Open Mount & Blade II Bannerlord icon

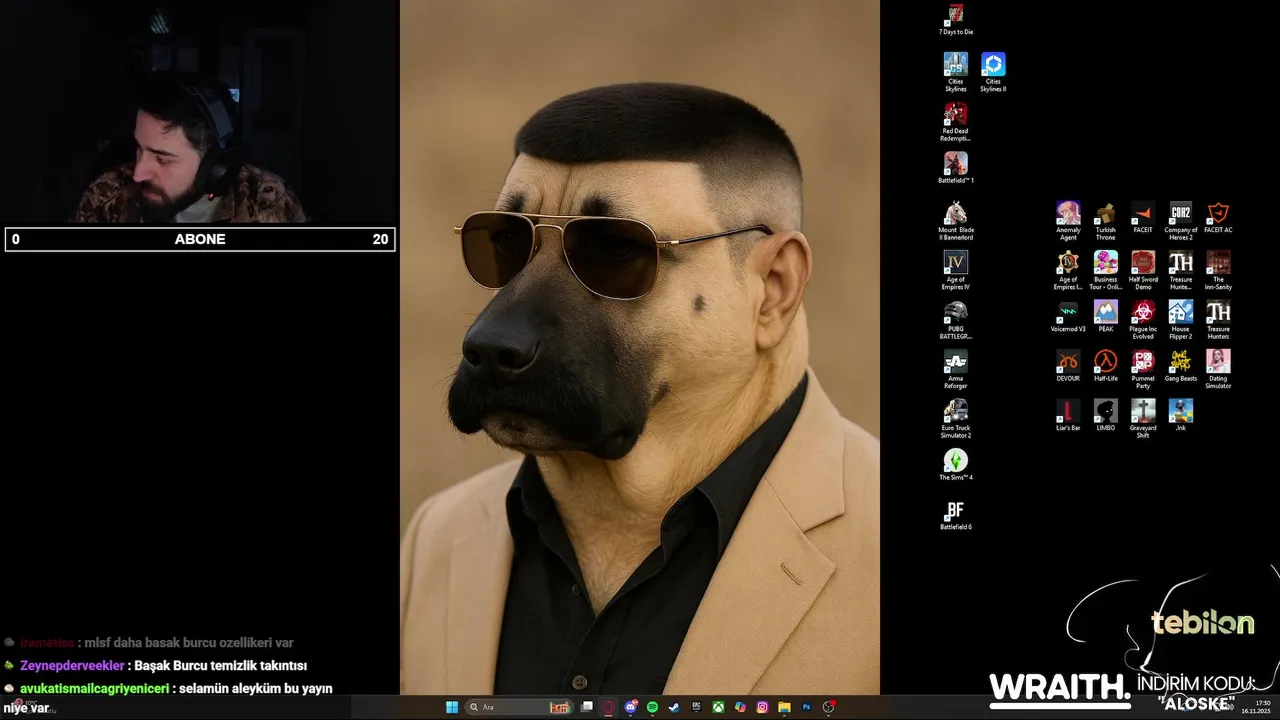pos(956,220)
